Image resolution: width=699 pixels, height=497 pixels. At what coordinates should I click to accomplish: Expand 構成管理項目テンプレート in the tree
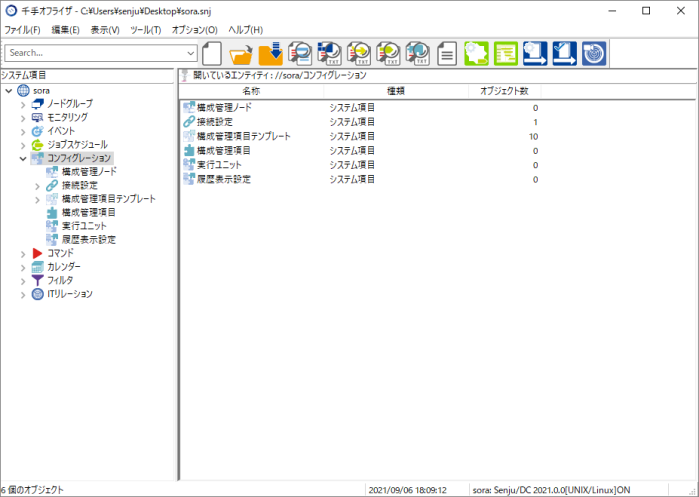pyautogui.click(x=37, y=200)
